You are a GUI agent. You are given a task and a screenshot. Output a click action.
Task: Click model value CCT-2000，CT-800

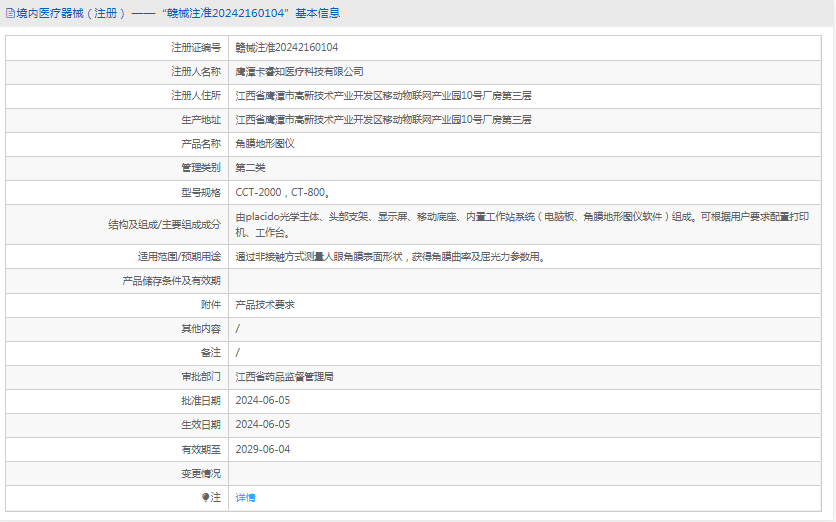pyautogui.click(x=283, y=192)
